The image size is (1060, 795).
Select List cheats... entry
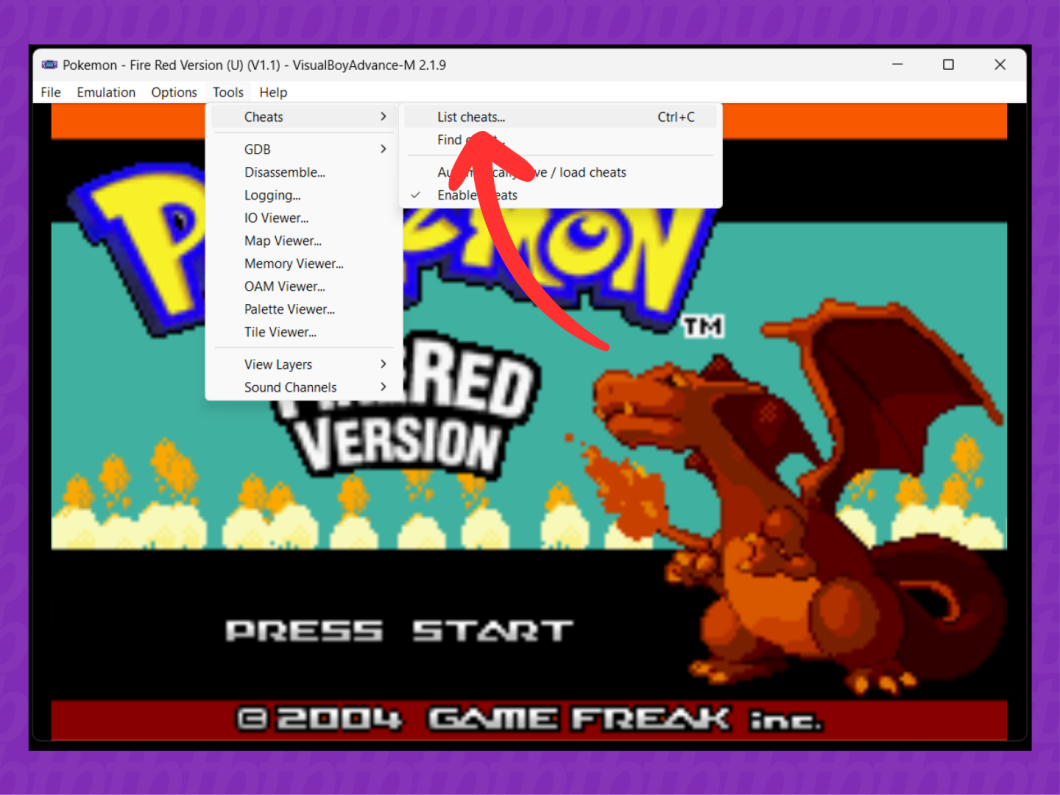click(x=560, y=117)
